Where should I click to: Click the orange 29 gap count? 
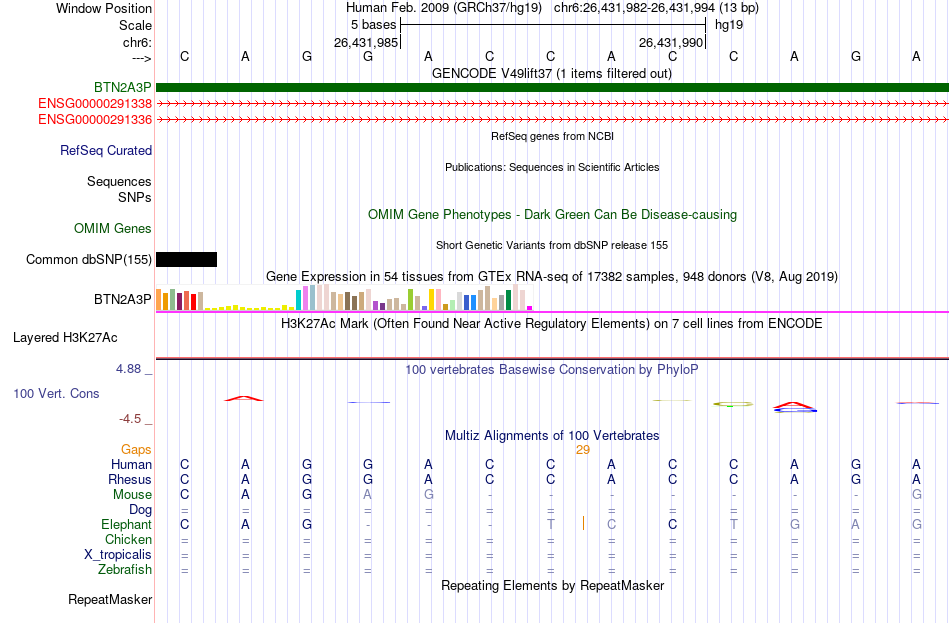click(583, 450)
